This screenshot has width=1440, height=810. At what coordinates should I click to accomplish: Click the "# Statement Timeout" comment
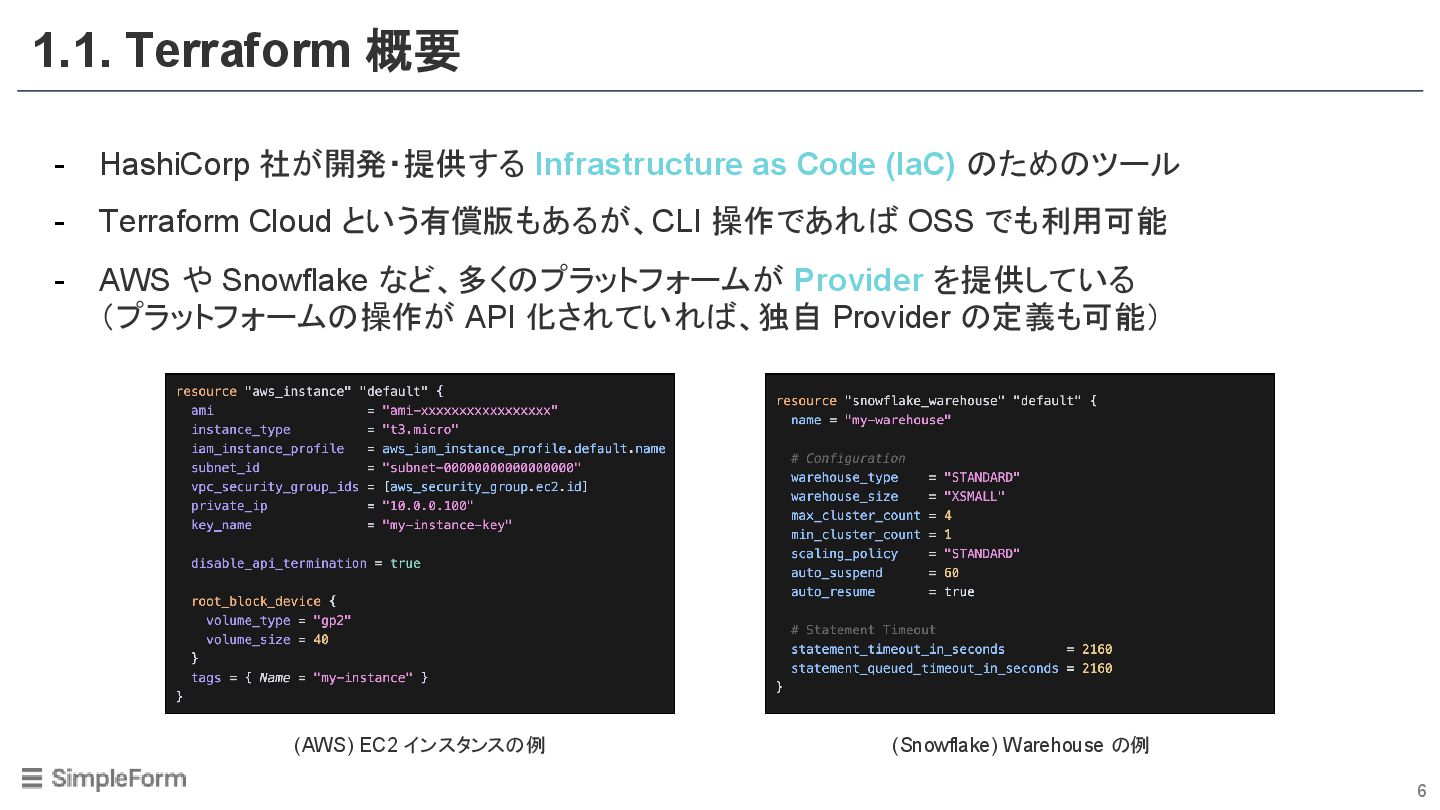click(863, 629)
